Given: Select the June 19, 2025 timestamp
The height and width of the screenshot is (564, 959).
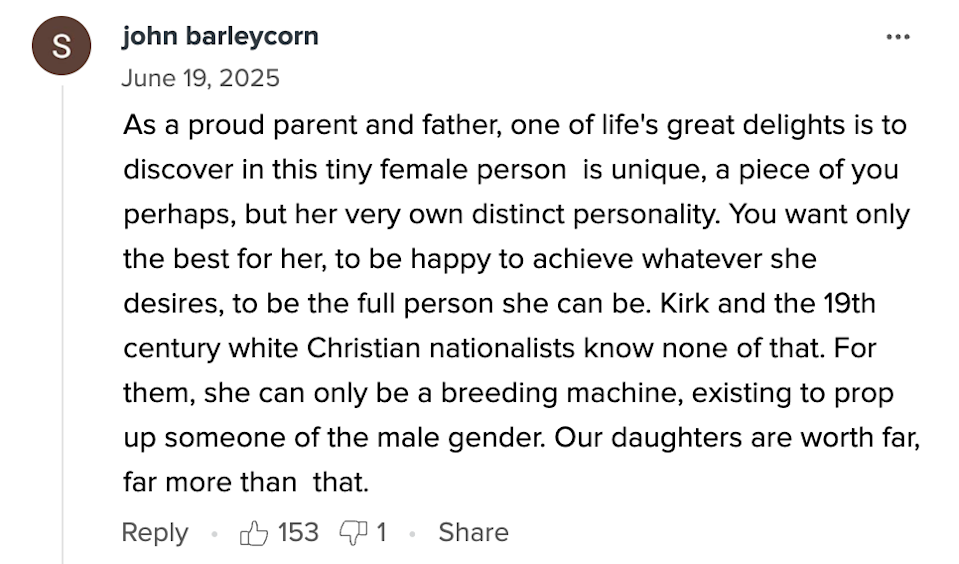Looking at the screenshot, I should click(x=201, y=78).
